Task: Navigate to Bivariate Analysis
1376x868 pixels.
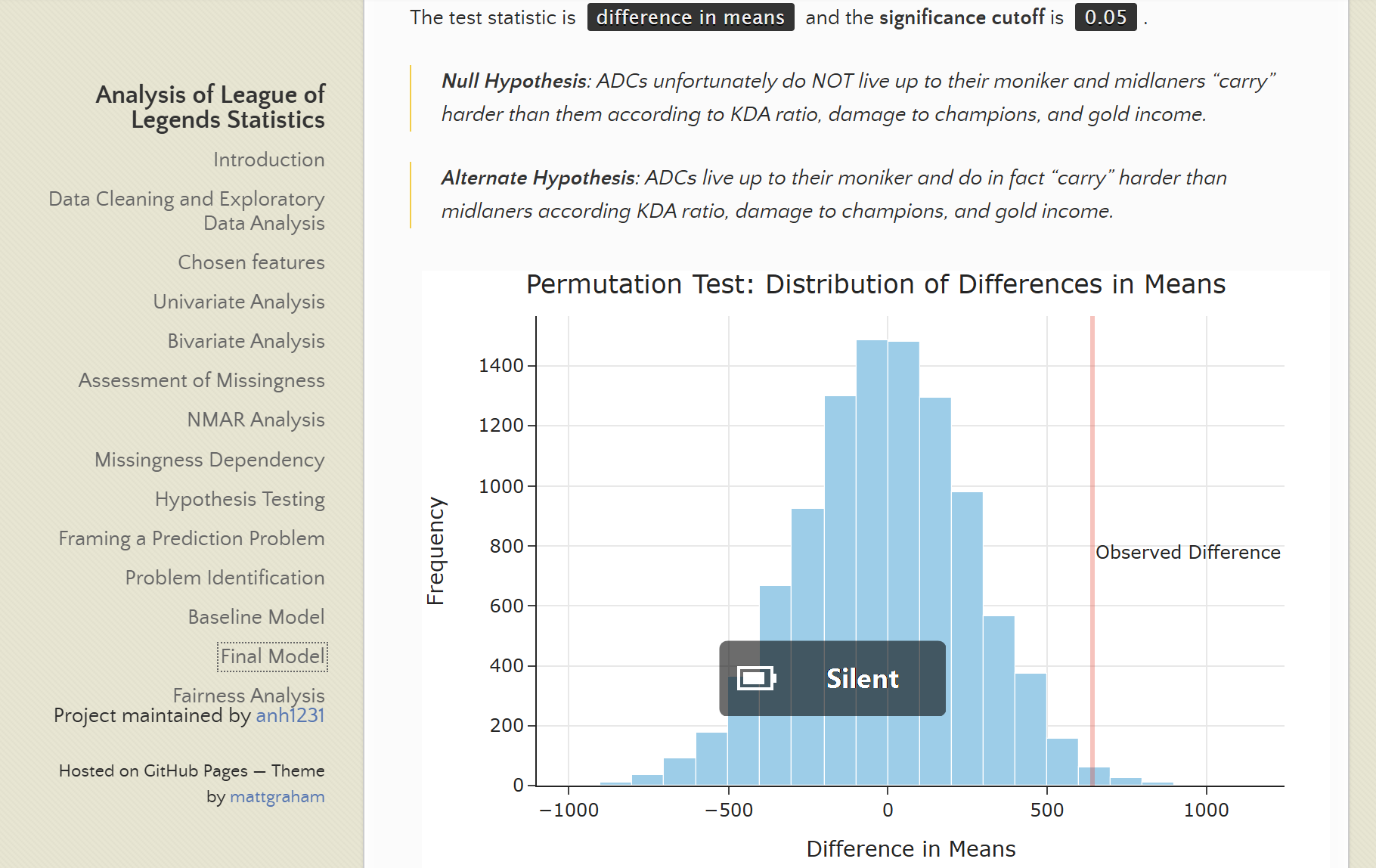Action: (246, 341)
